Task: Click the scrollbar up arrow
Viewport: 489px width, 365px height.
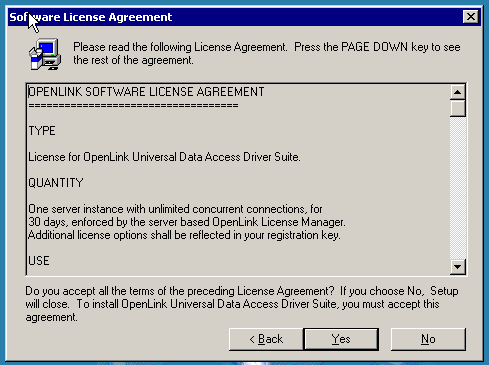Action: tap(457, 92)
